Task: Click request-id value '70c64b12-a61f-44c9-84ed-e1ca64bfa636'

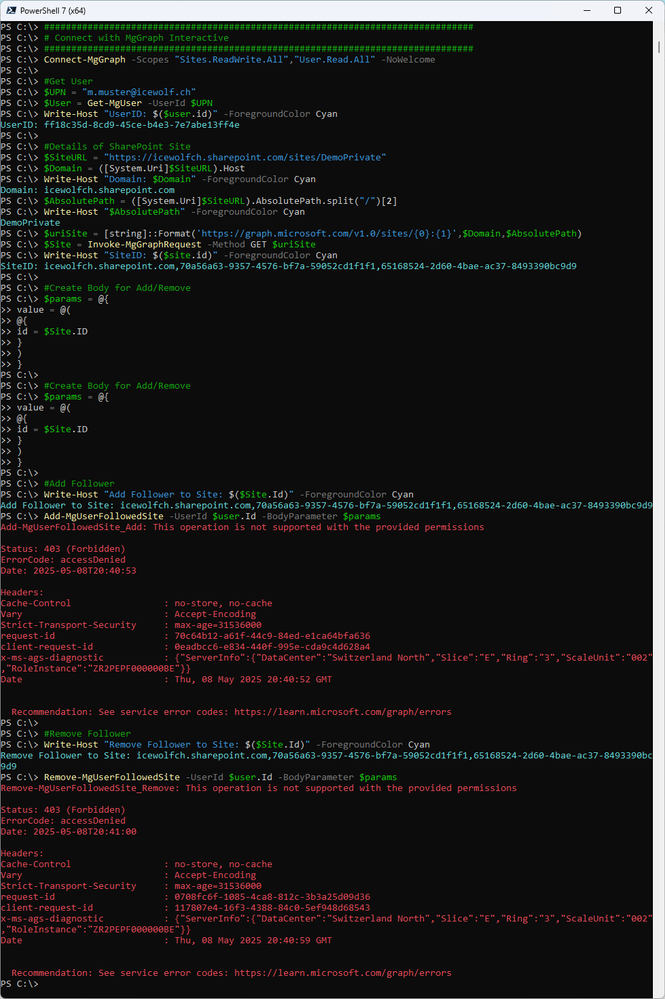Action: click(273, 636)
